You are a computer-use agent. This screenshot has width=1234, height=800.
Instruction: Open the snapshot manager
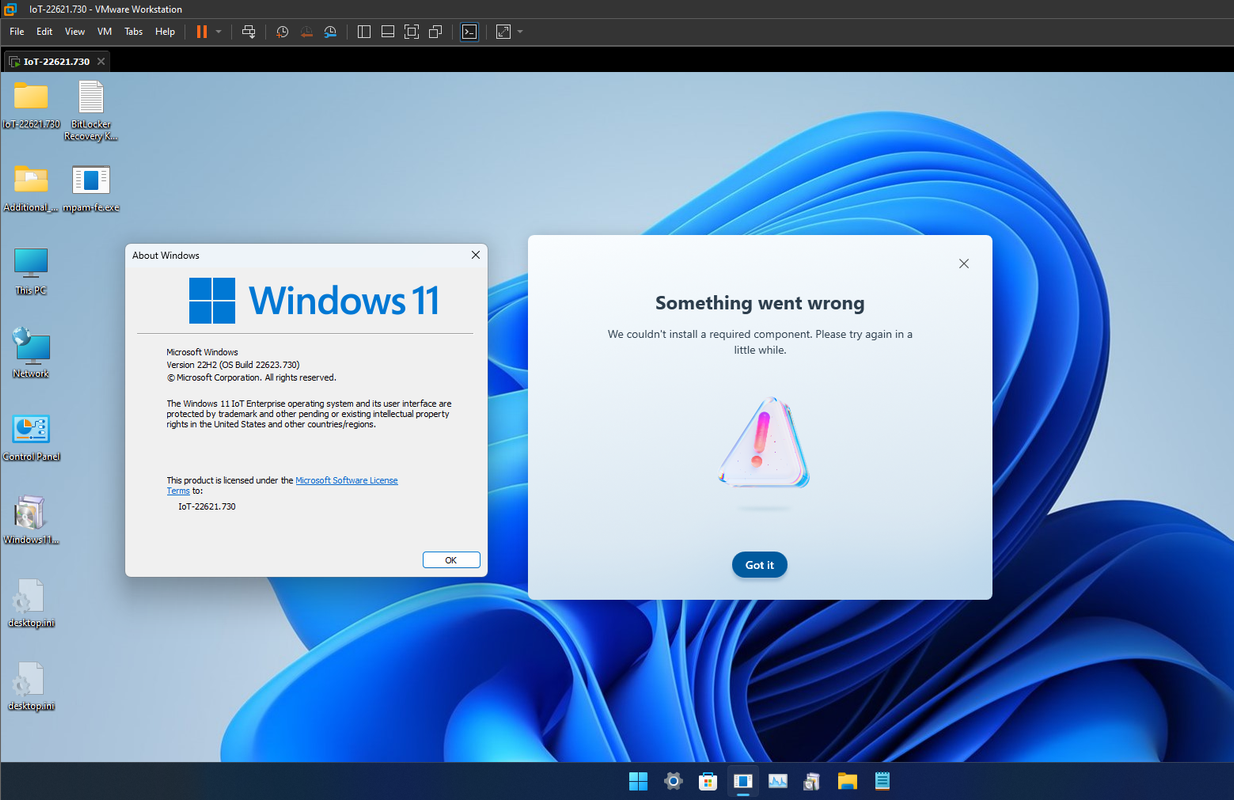click(x=330, y=32)
